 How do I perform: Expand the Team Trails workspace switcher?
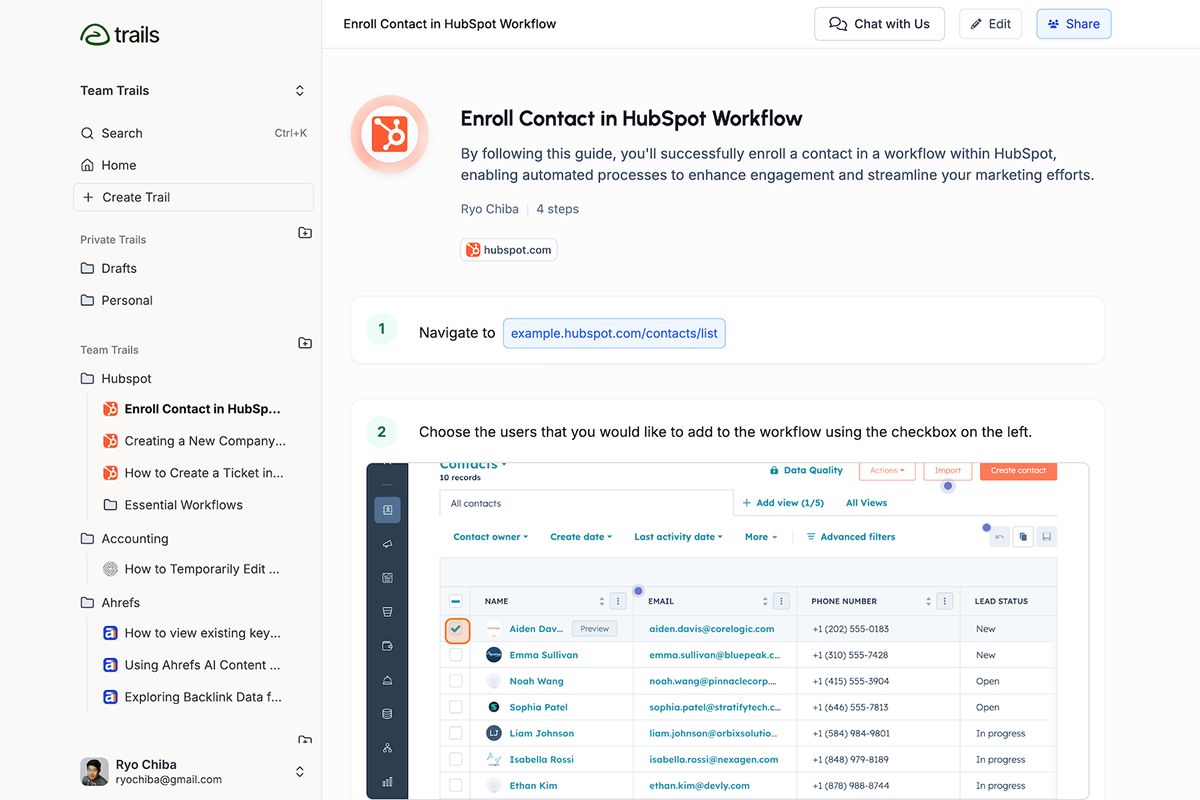(299, 91)
